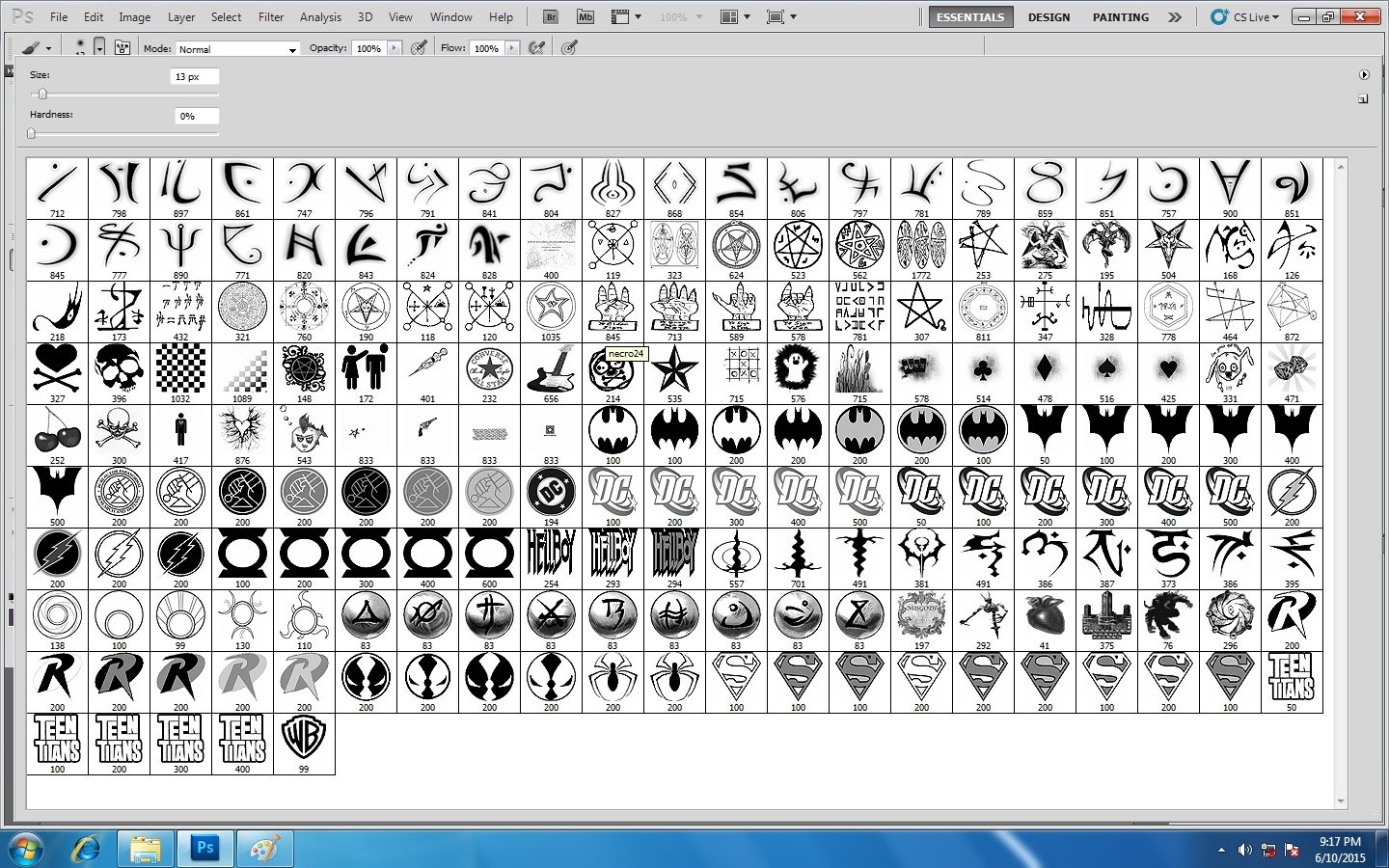Launch Mini Bridge from the Mb icon
Image resolution: width=1389 pixels, height=868 pixels.
586,16
